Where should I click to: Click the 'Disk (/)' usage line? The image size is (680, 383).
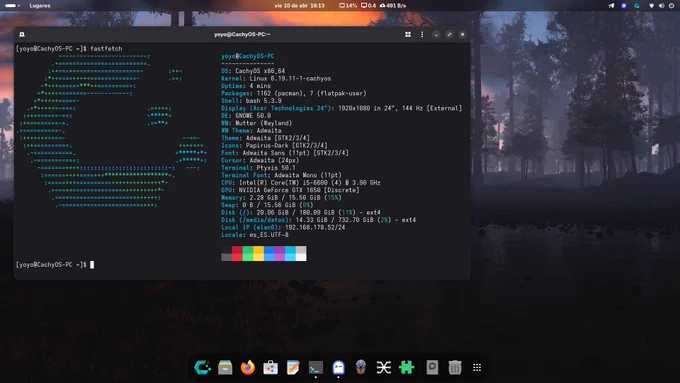click(301, 213)
